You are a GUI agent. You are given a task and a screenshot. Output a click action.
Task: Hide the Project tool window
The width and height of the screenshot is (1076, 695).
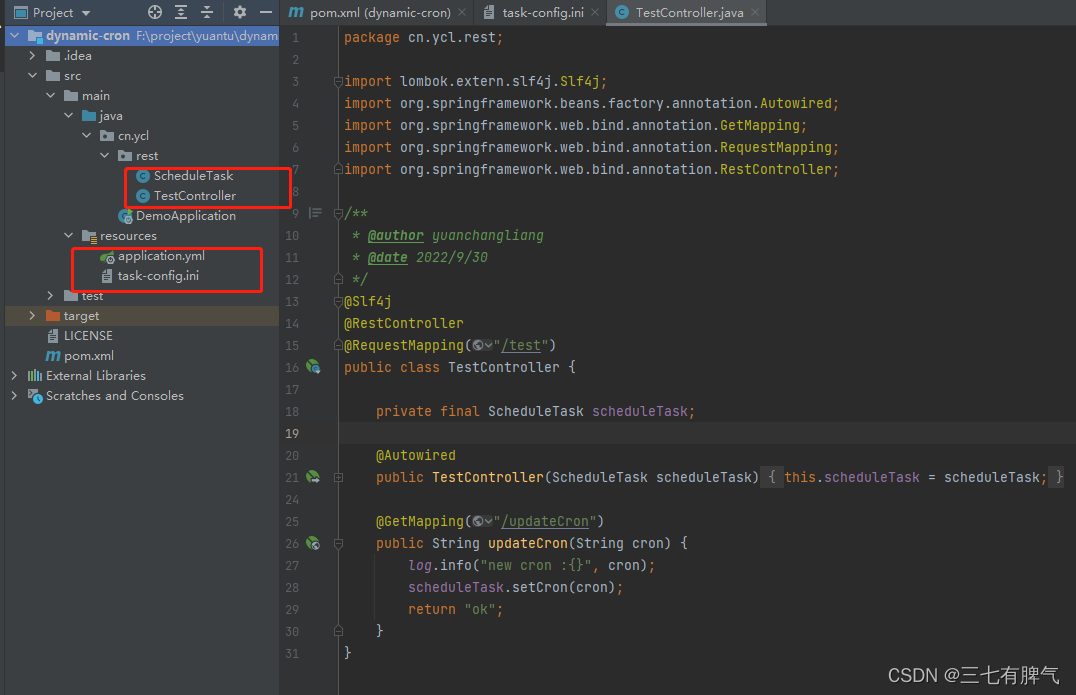click(x=264, y=13)
